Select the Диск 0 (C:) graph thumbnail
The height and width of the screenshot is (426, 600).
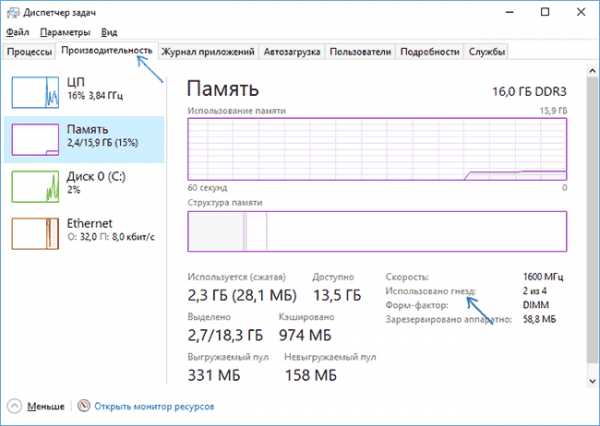(33, 186)
